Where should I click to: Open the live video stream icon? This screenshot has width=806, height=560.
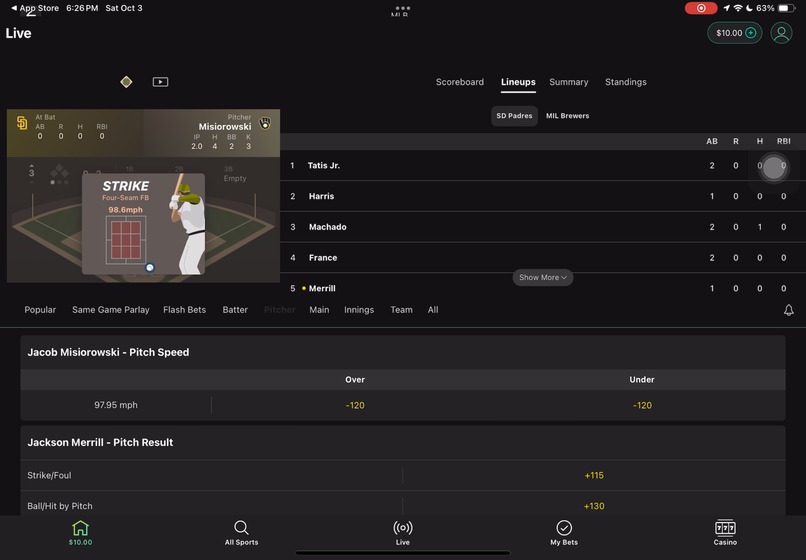[160, 82]
